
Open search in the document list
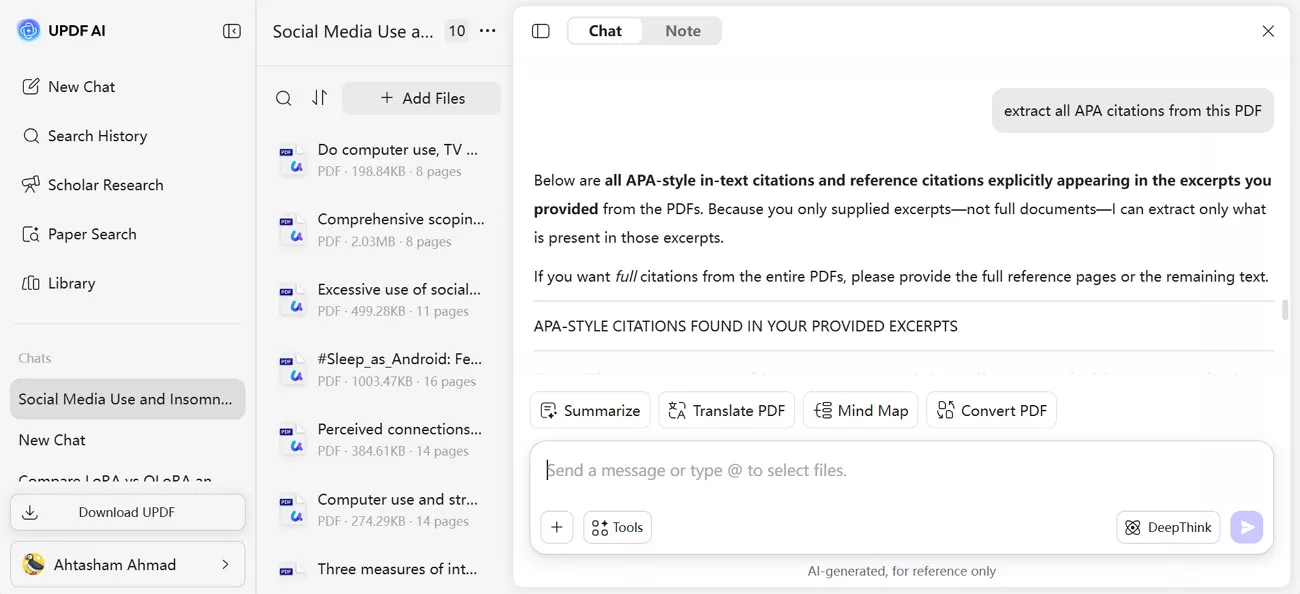[x=283, y=98]
